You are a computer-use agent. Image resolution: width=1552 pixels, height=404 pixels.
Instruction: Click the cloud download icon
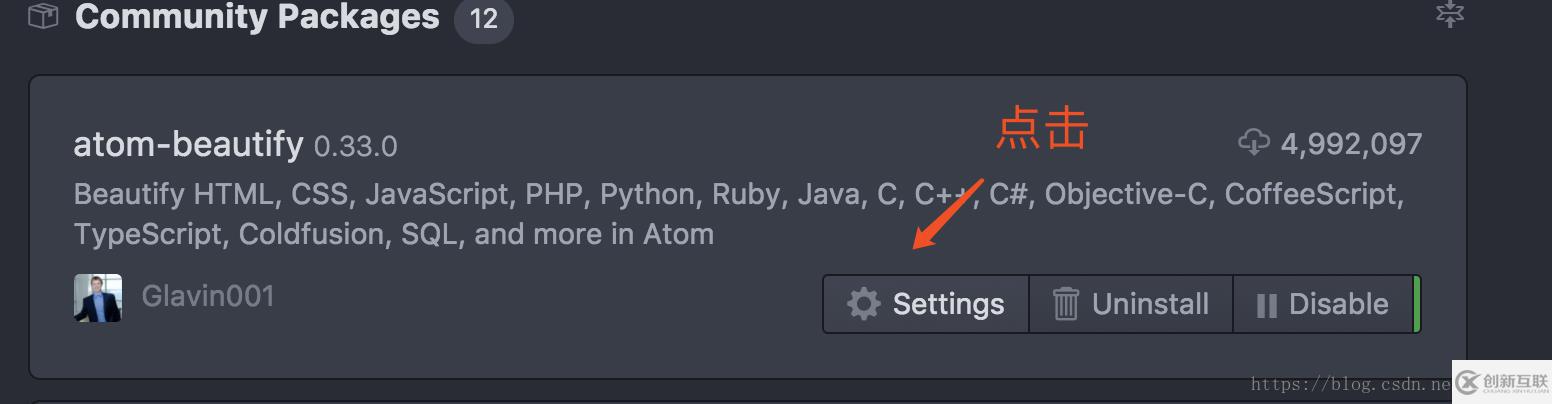pyautogui.click(x=1254, y=144)
